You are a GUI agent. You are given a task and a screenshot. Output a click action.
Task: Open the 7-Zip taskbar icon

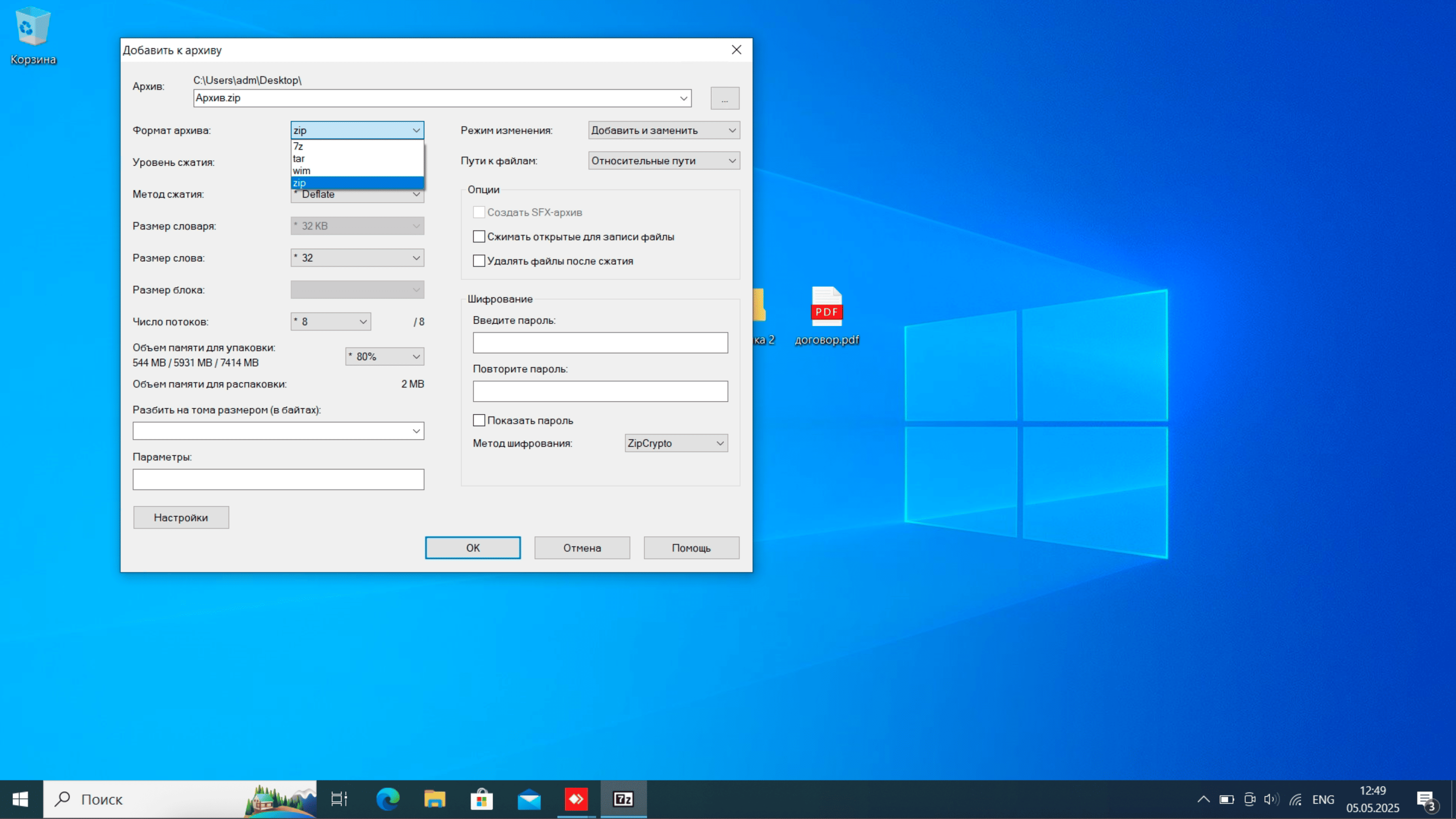point(623,799)
